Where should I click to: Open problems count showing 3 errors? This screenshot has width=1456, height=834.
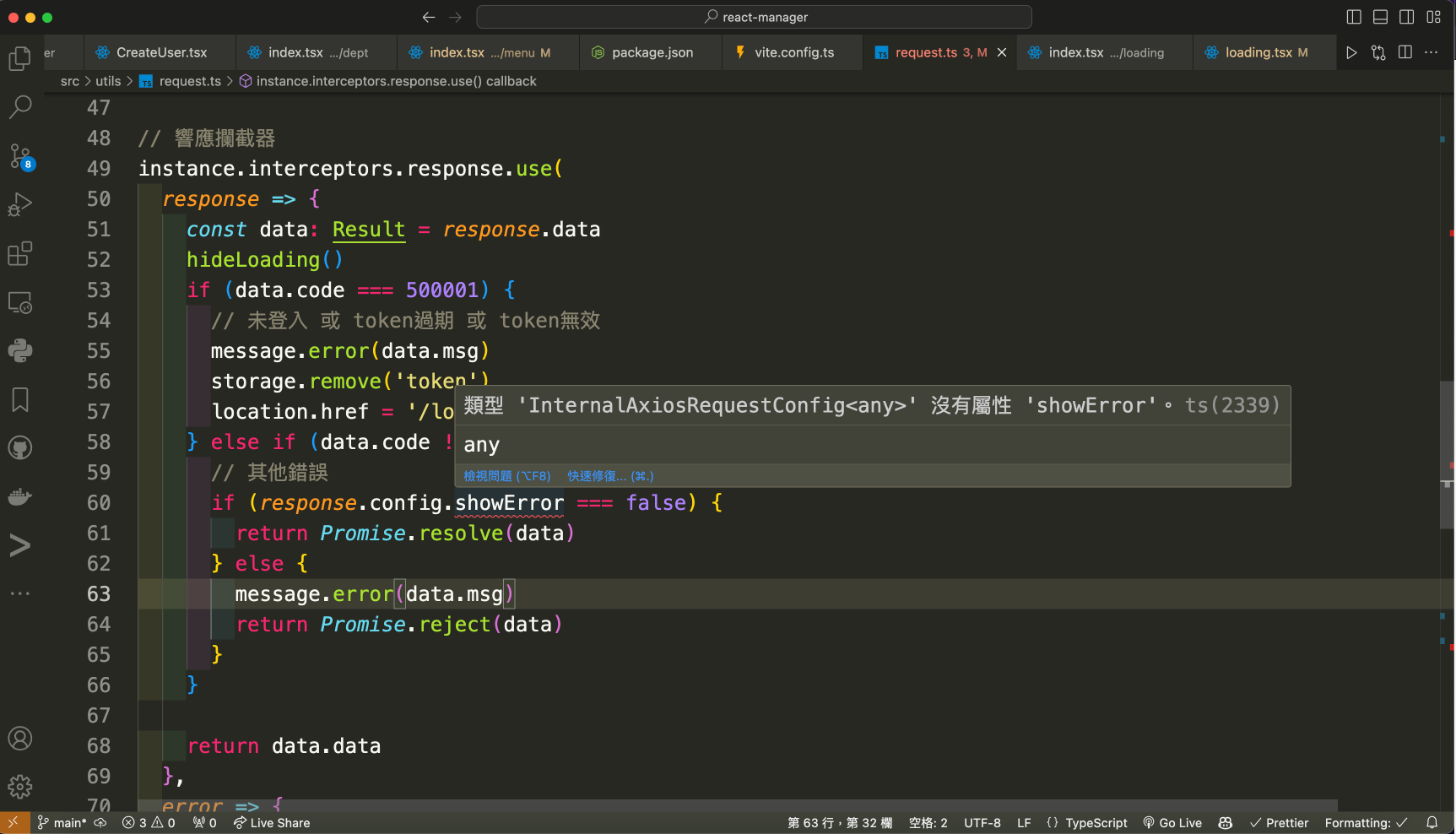149,823
